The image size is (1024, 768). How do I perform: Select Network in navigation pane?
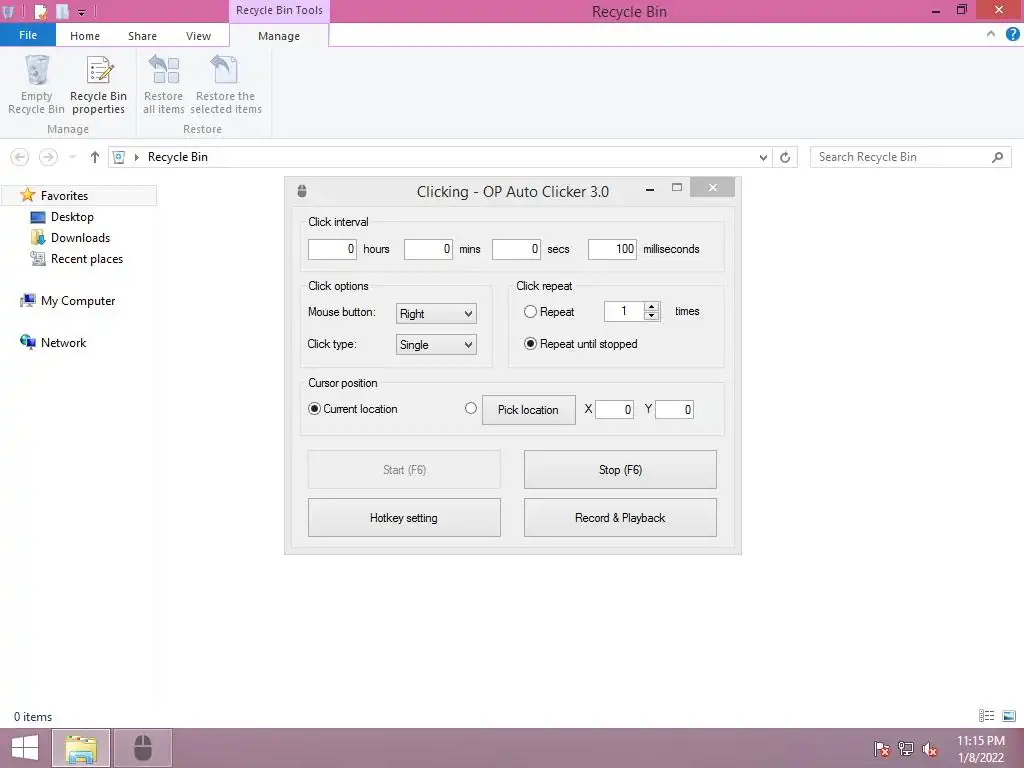click(63, 342)
